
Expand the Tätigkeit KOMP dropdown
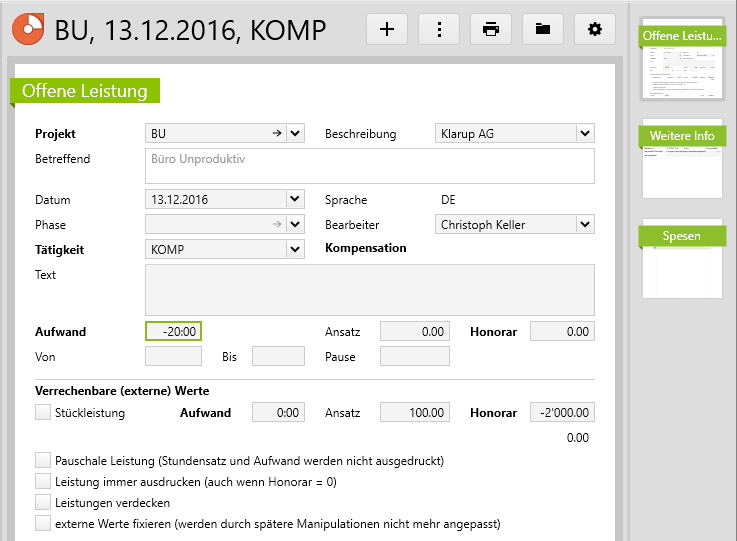[295, 248]
